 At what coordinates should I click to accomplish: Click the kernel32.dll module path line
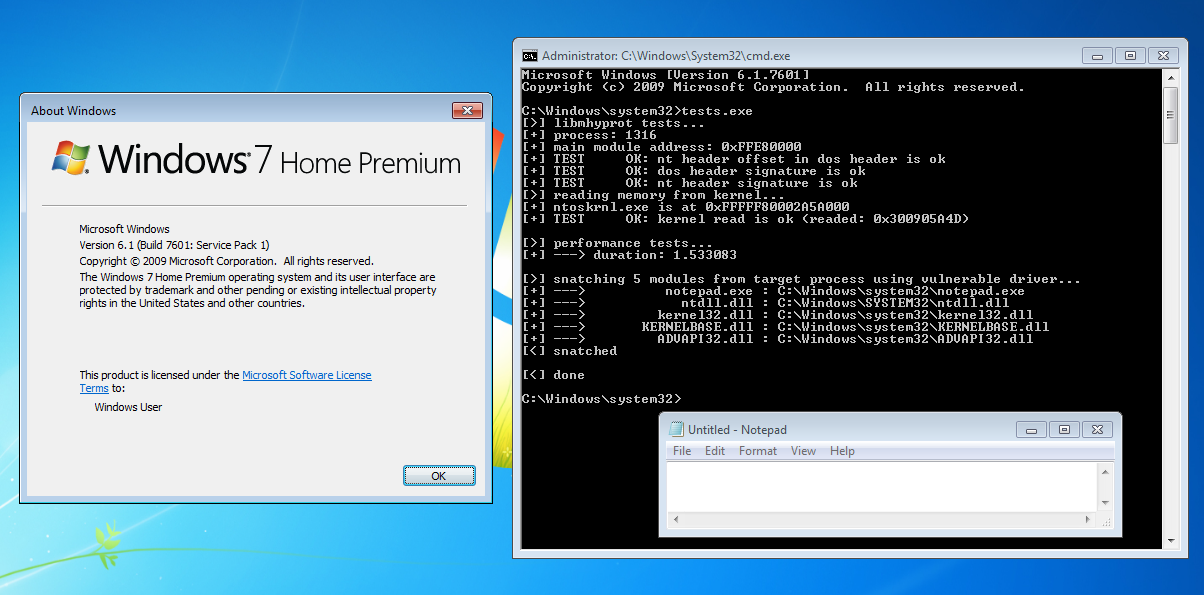coord(777,315)
